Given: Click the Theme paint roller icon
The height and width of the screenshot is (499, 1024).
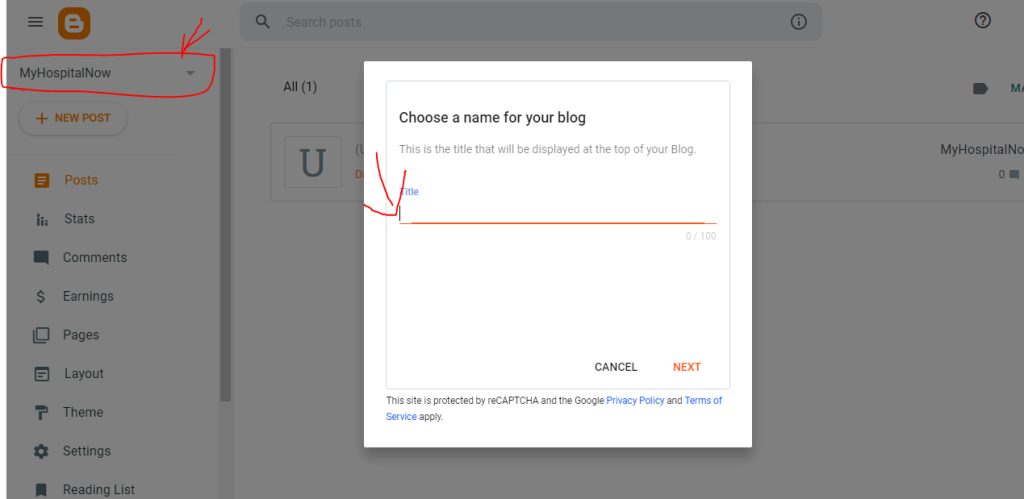Looking at the screenshot, I should [41, 413].
